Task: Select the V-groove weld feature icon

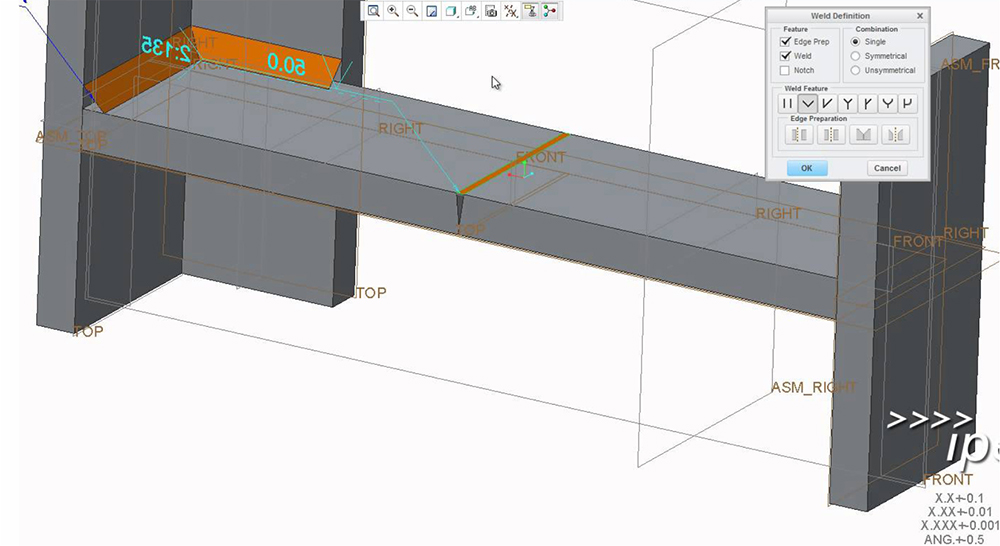Action: [807, 103]
